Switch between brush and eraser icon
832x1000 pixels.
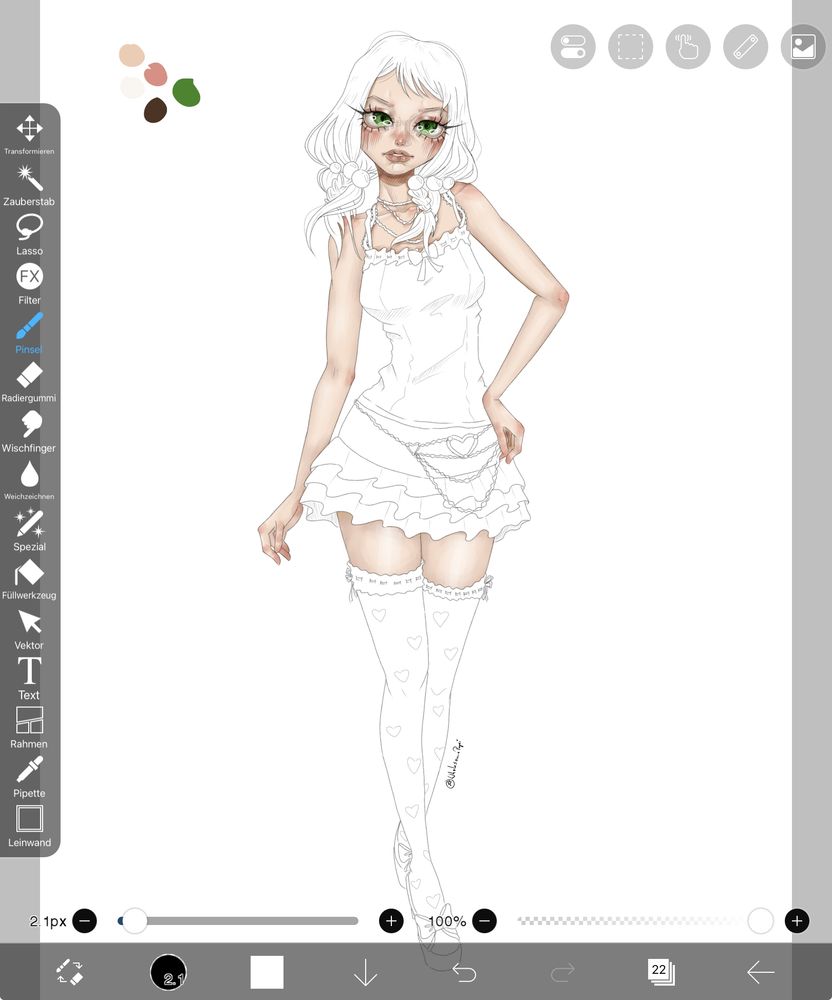(69, 972)
